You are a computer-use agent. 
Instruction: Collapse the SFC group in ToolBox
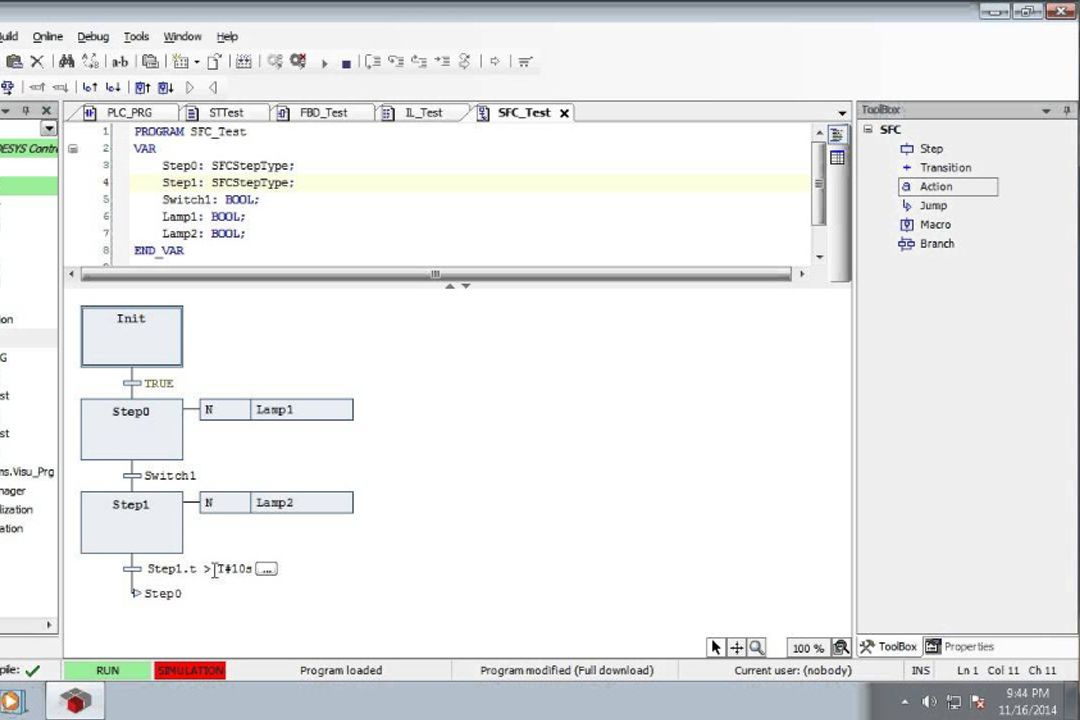(x=868, y=130)
